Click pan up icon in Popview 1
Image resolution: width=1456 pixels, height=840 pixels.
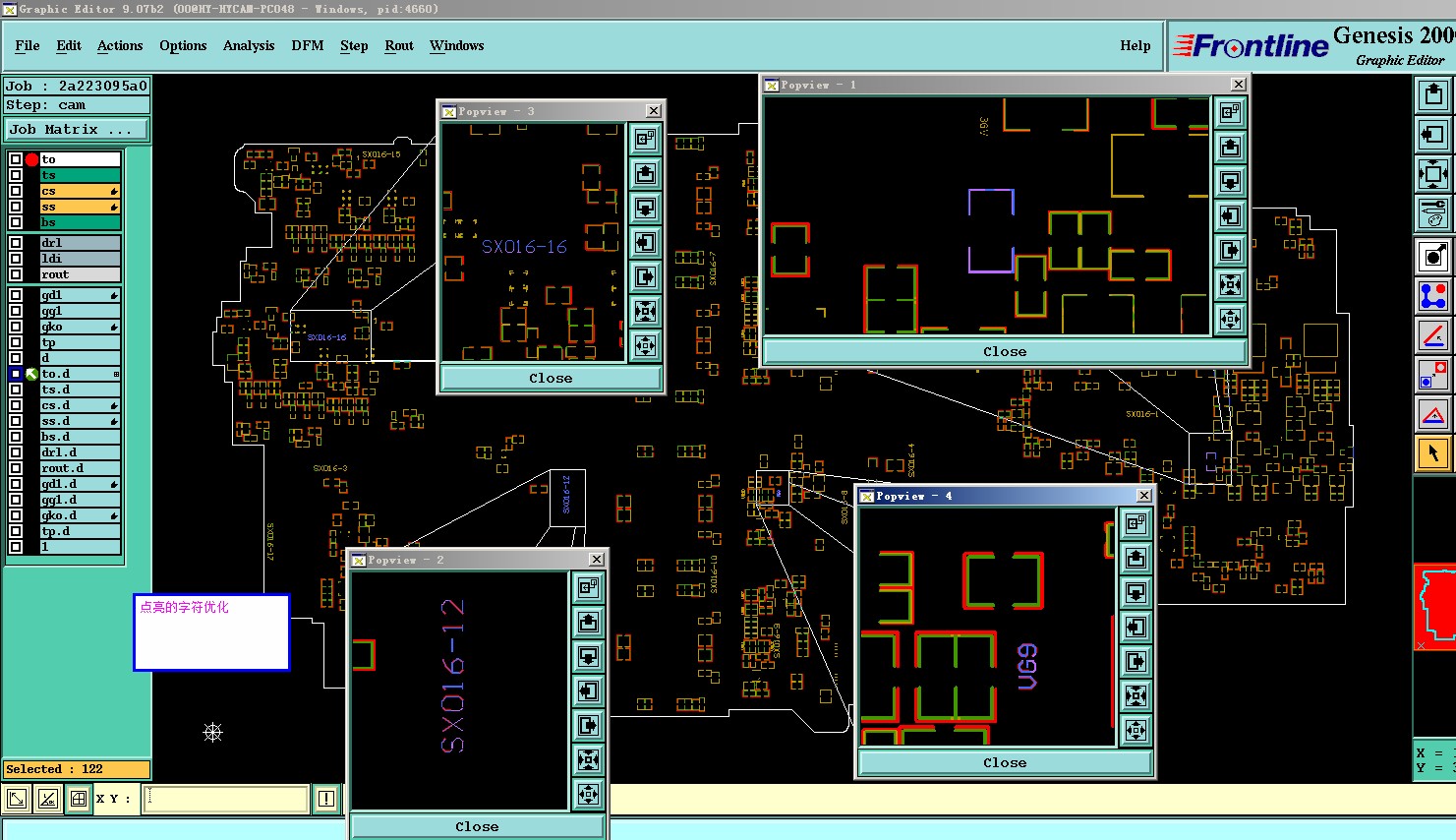[1230, 148]
